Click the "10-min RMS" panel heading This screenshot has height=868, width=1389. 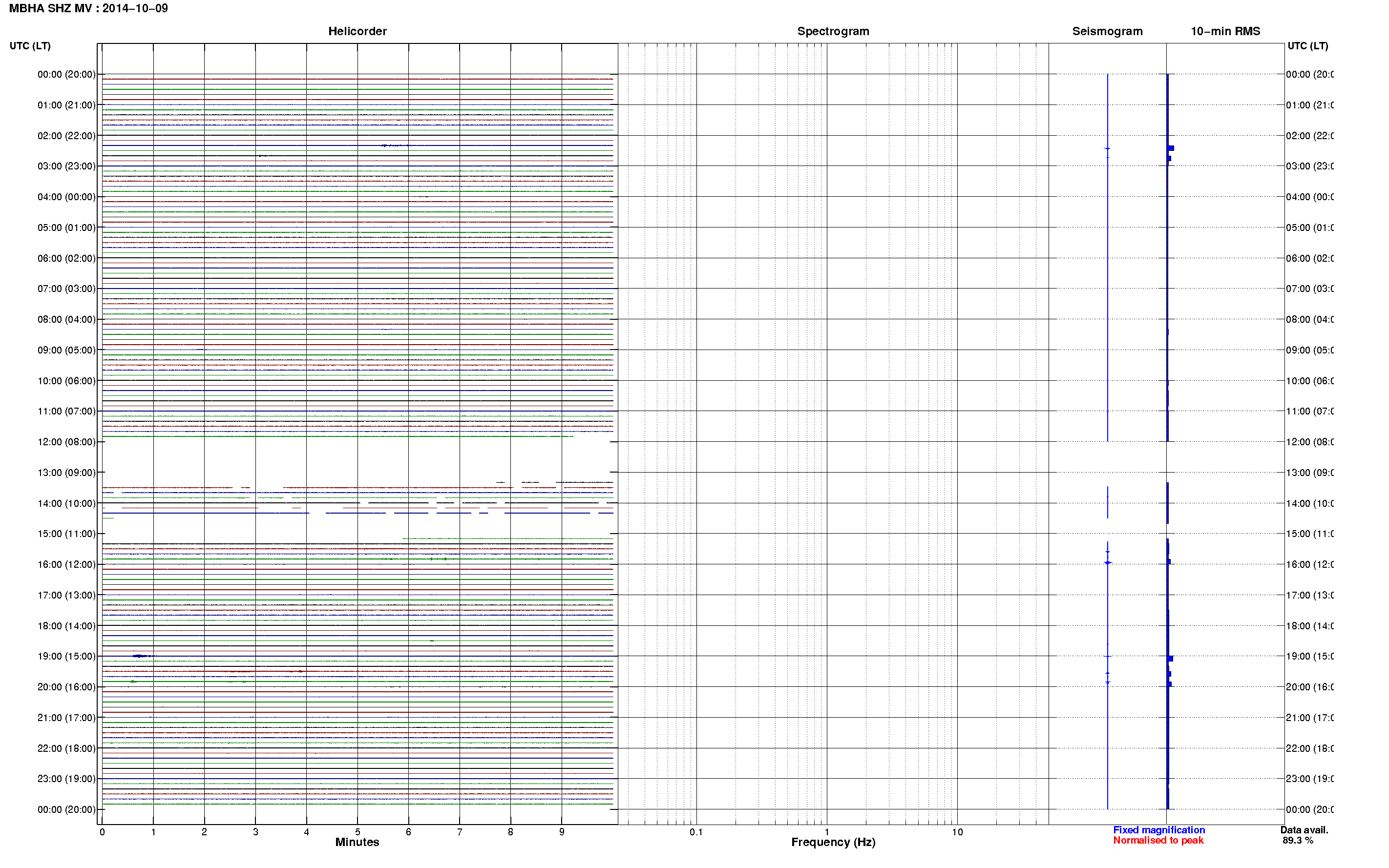point(1225,31)
